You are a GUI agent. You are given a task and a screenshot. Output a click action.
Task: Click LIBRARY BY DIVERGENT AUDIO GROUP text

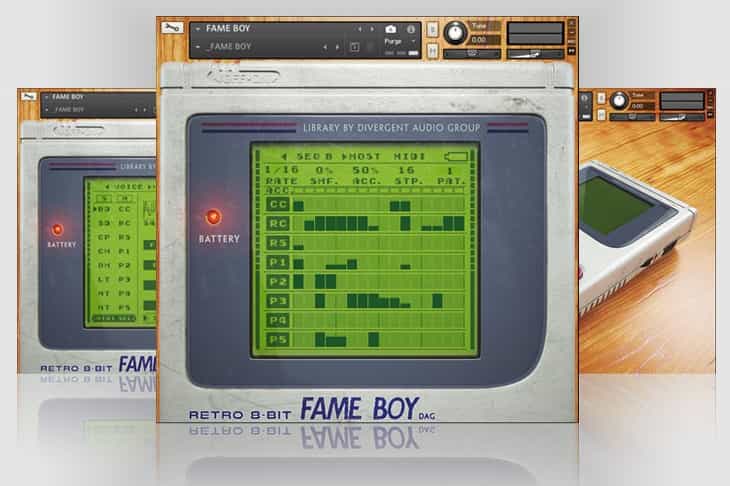pos(391,128)
